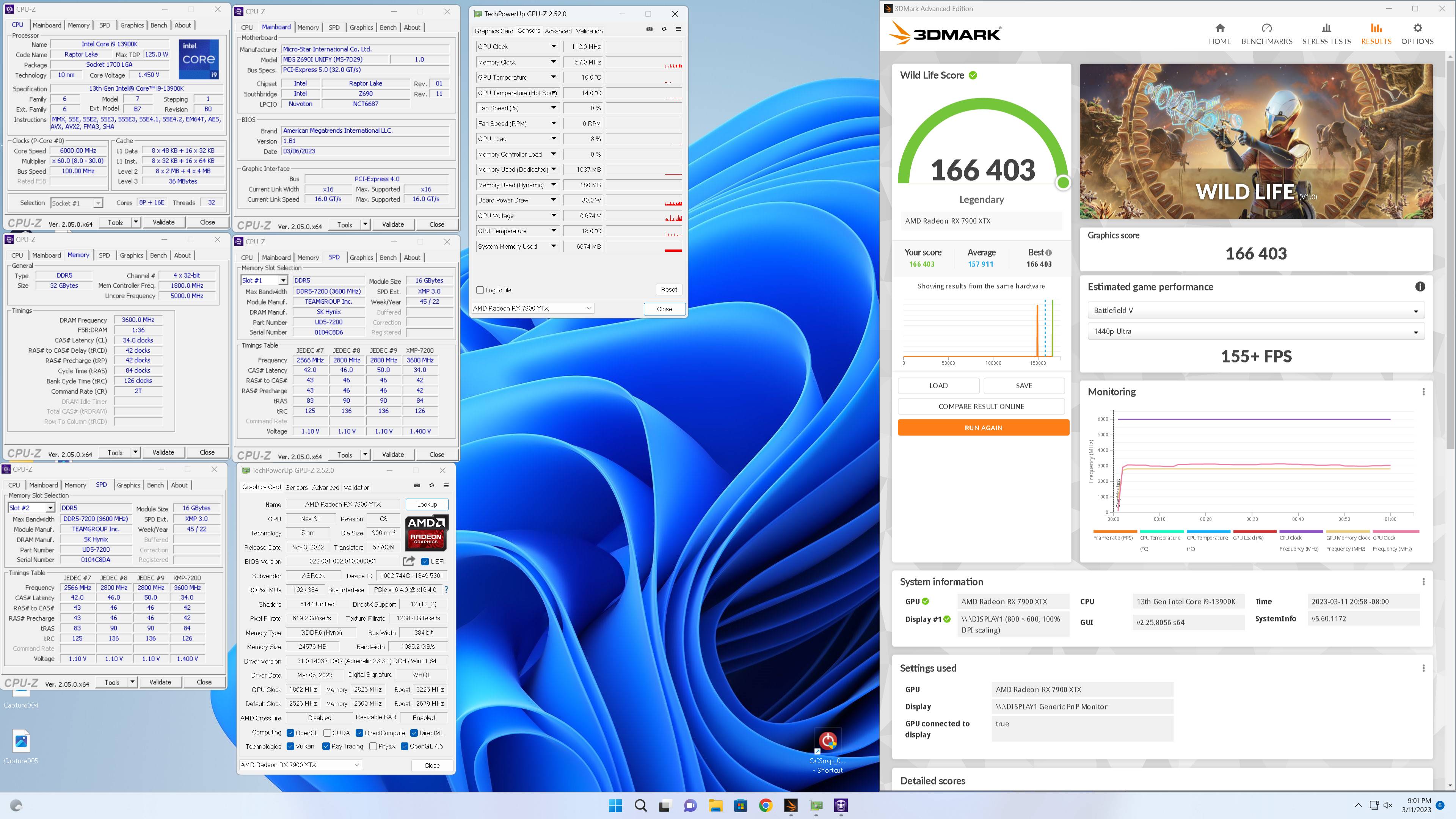Image resolution: width=1456 pixels, height=819 pixels.
Task: Open File Explorer from the taskbar
Action: coord(715,805)
